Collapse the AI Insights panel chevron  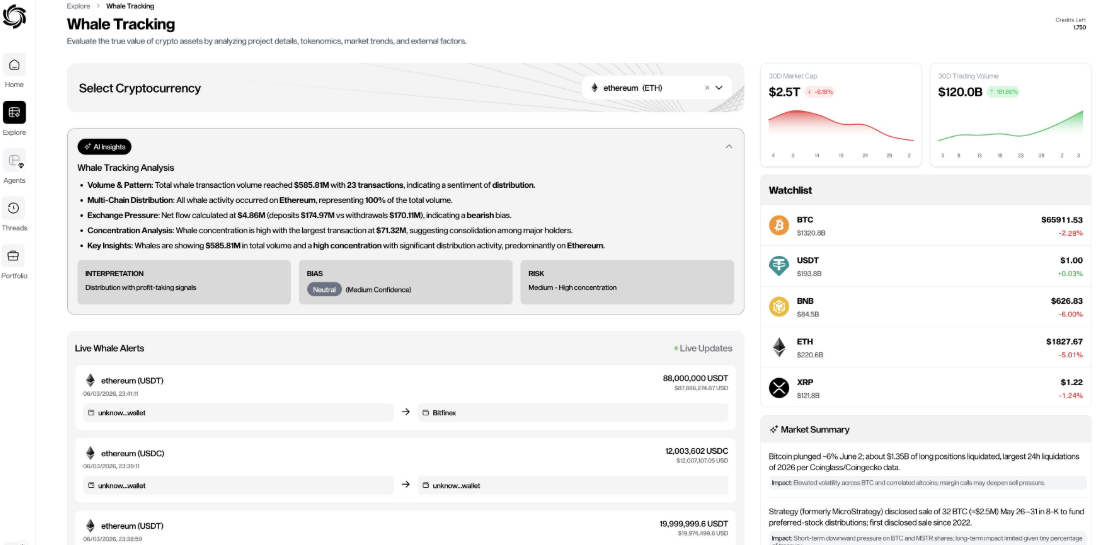click(729, 147)
